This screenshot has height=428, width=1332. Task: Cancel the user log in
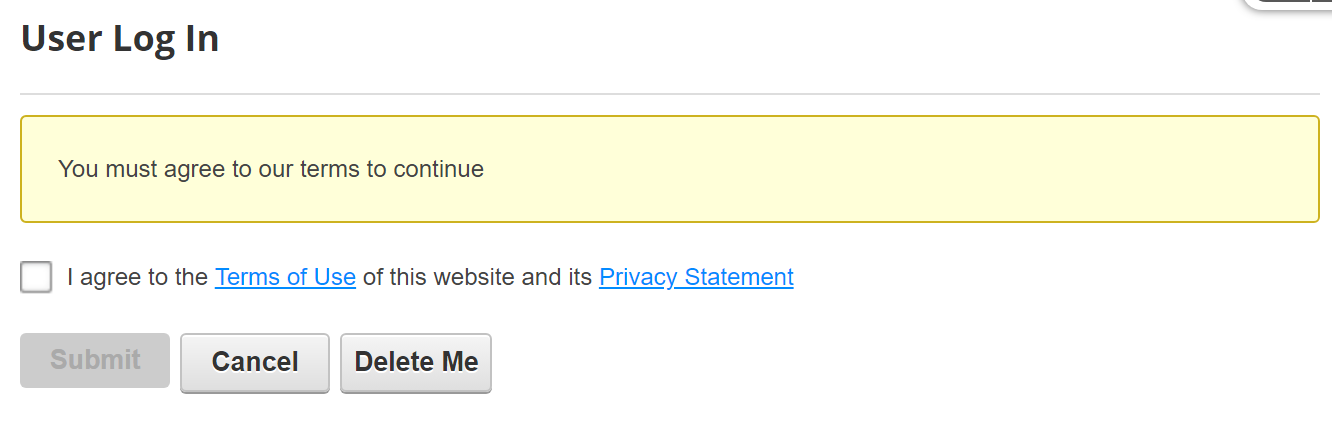(255, 362)
